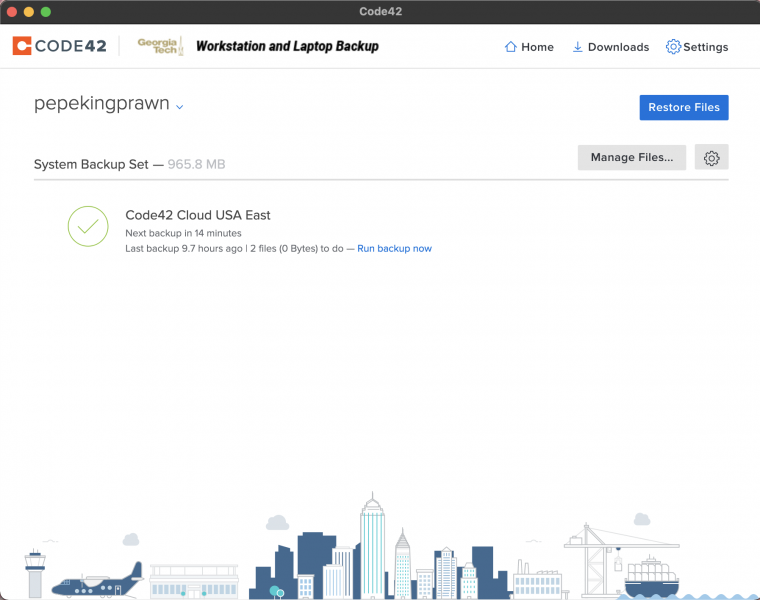Click the green backup status checkmark
The width and height of the screenshot is (760, 600).
[88, 226]
